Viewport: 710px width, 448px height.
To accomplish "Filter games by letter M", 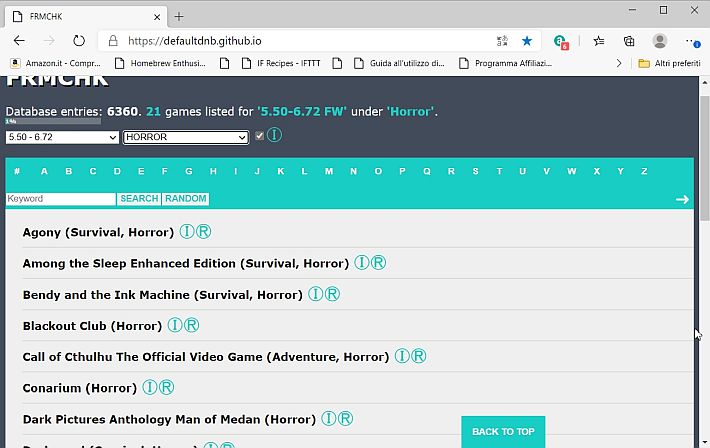I will 329,171.
